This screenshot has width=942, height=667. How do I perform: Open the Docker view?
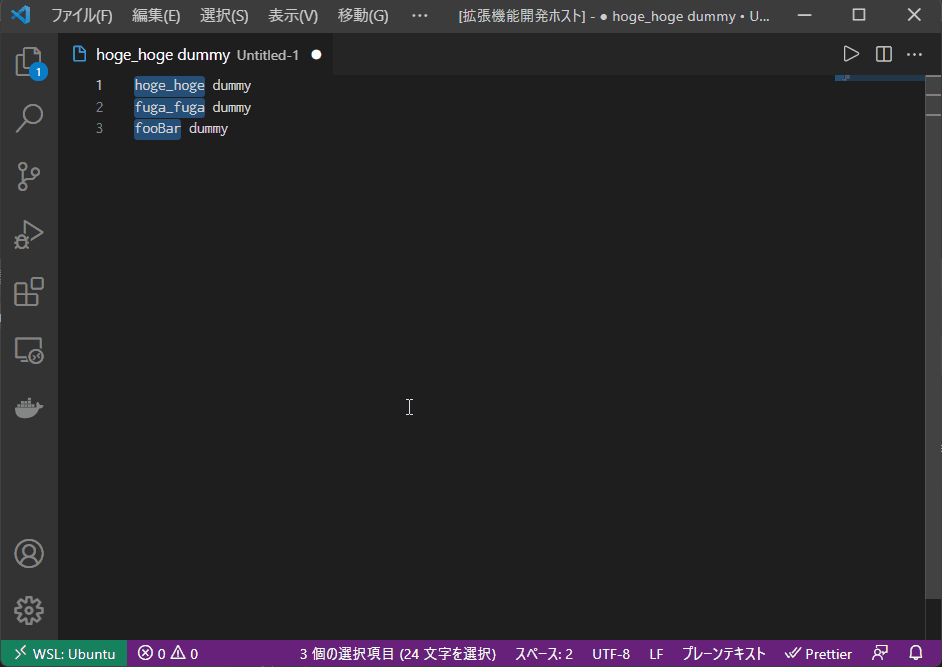pyautogui.click(x=28, y=408)
